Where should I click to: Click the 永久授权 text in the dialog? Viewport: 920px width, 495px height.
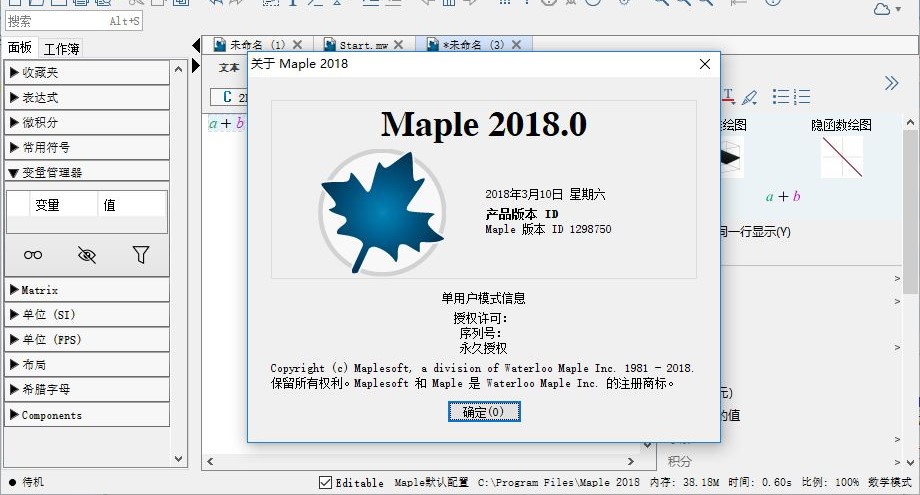click(x=483, y=348)
